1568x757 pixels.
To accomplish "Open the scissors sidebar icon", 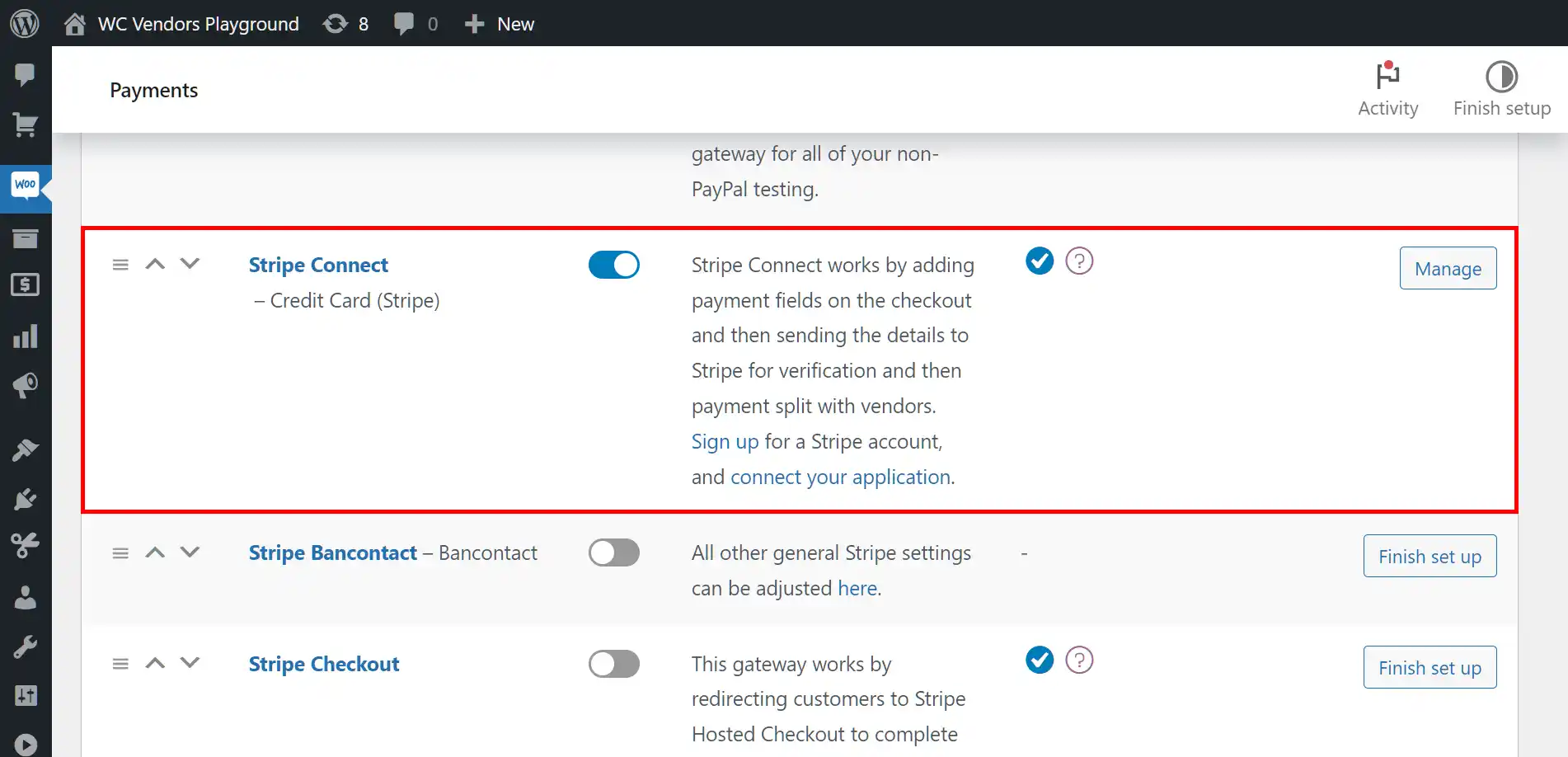I will click(x=26, y=545).
